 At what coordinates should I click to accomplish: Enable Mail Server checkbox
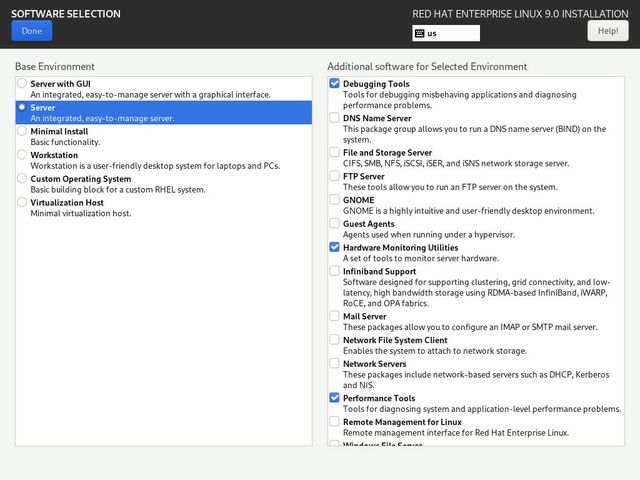334,316
